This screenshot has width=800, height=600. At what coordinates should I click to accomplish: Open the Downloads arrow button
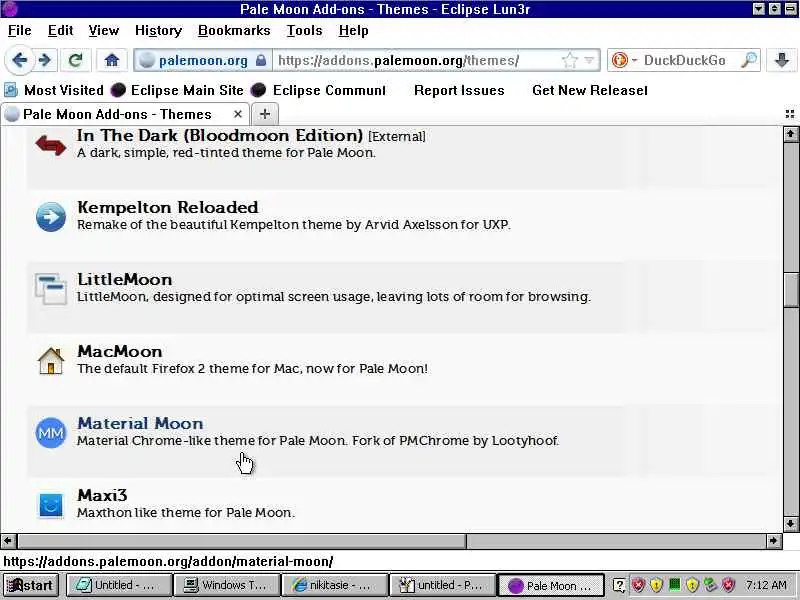[x=781, y=60]
